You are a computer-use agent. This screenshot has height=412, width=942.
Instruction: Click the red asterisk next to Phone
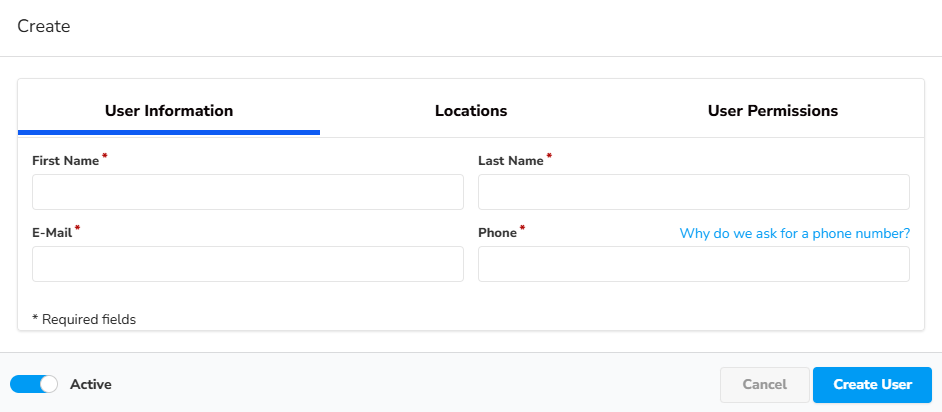click(x=522, y=229)
